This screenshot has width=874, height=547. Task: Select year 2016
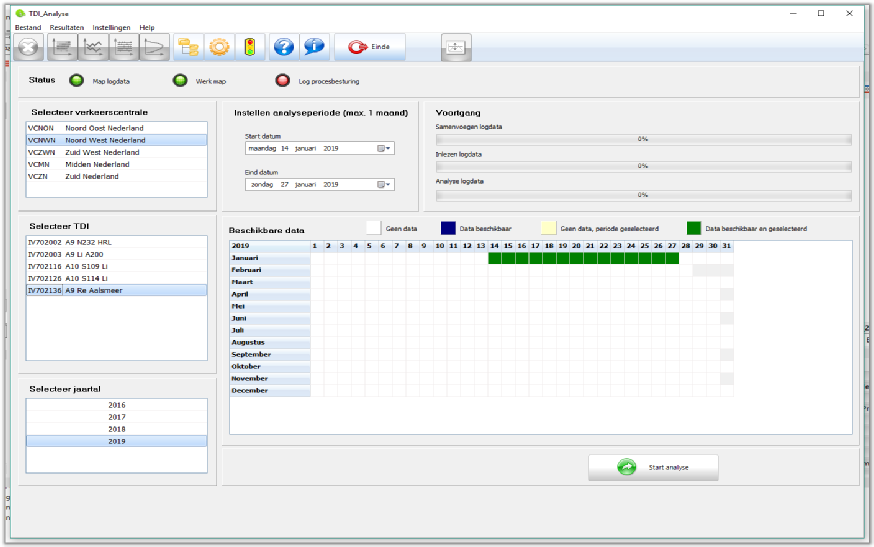[116, 405]
